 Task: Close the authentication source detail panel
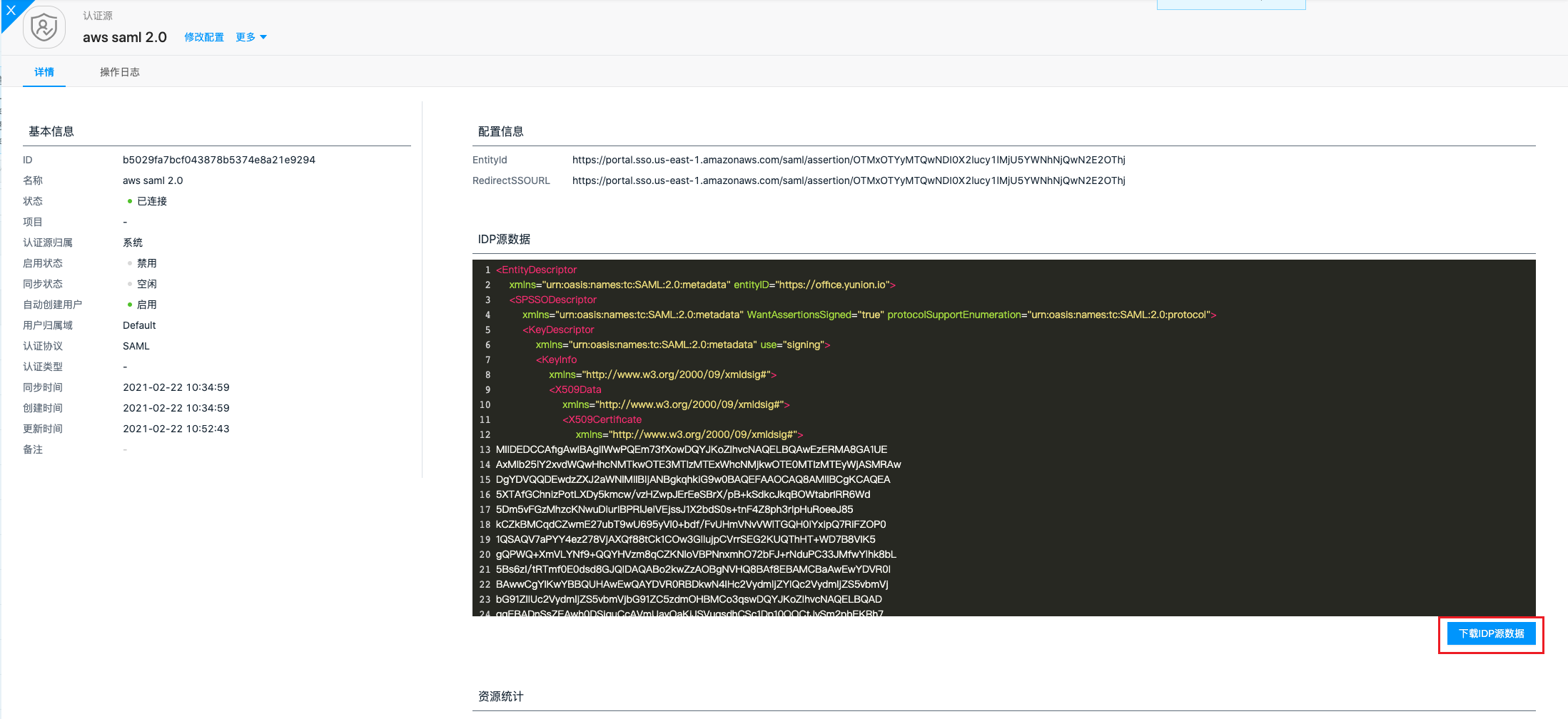(11, 11)
